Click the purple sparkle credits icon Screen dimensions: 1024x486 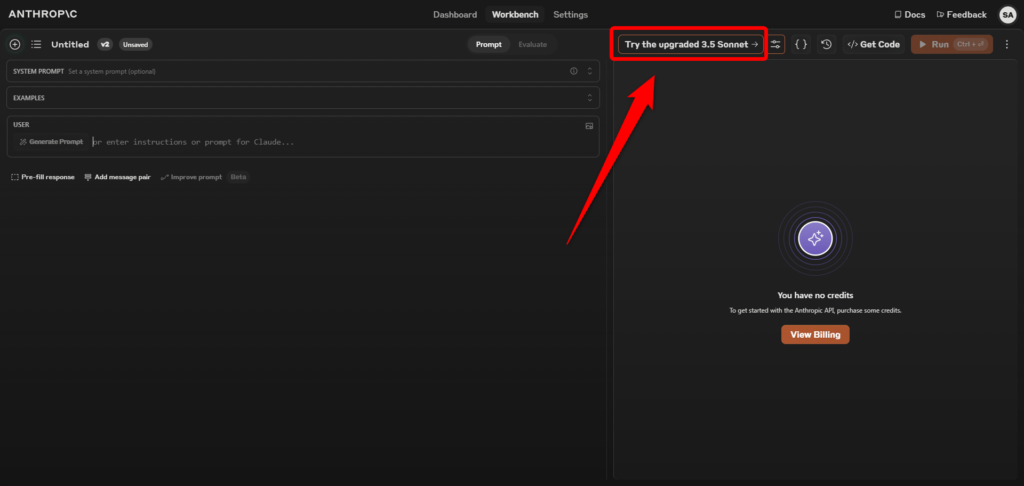point(815,238)
